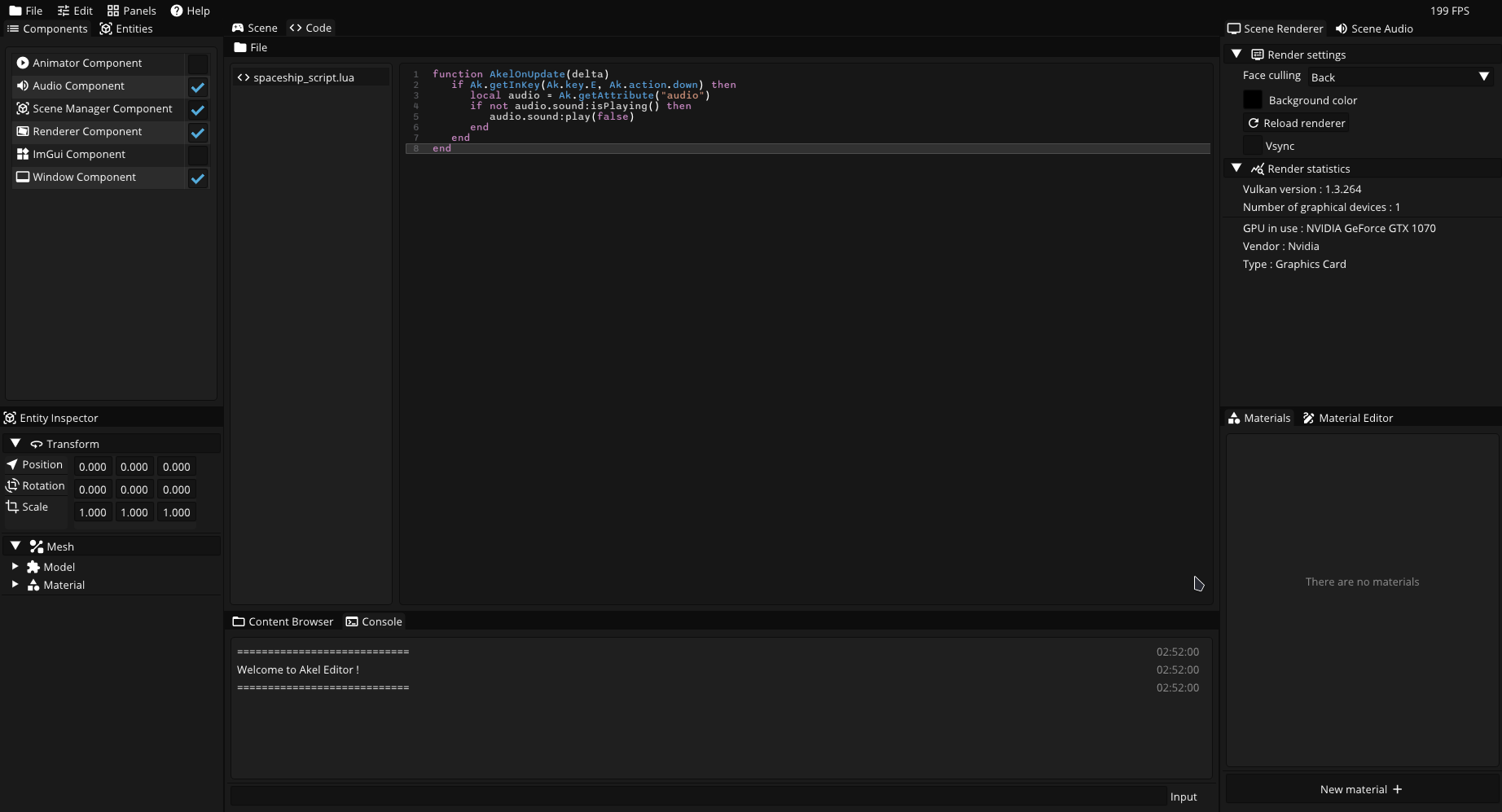Click the ImGui Component icon
This screenshot has width=1502, height=812.
tap(23, 154)
